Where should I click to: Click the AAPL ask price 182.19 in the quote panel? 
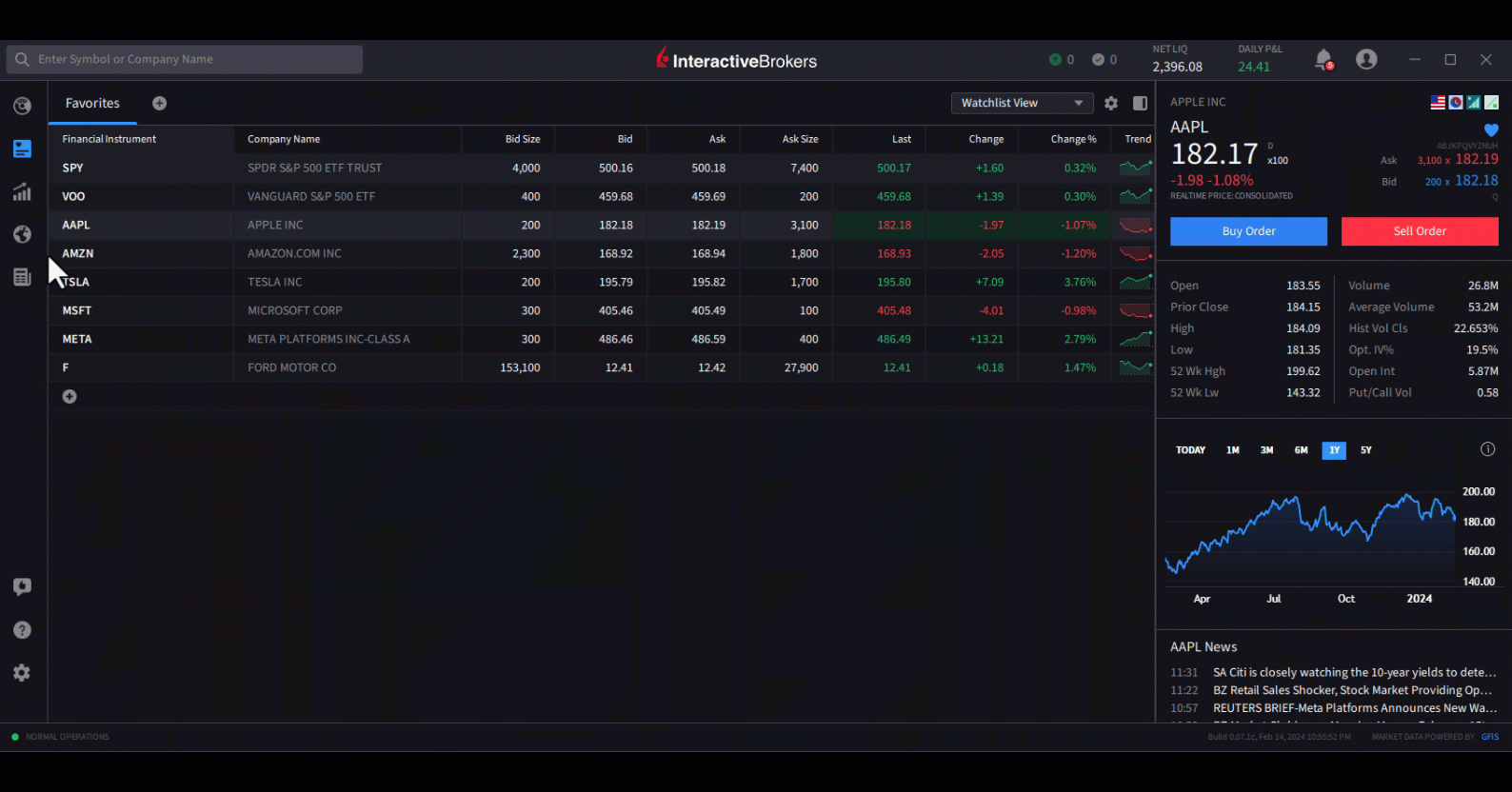(1477, 159)
